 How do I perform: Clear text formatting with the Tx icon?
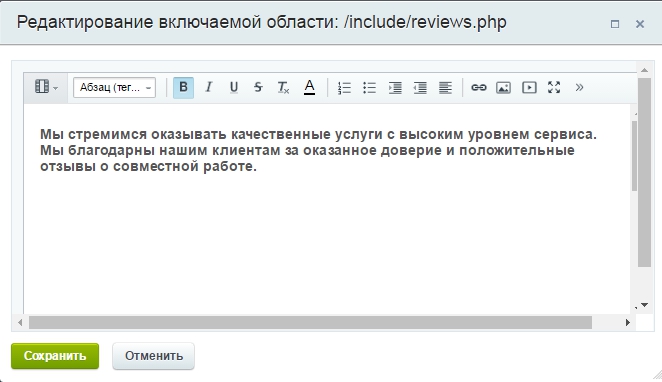283,87
